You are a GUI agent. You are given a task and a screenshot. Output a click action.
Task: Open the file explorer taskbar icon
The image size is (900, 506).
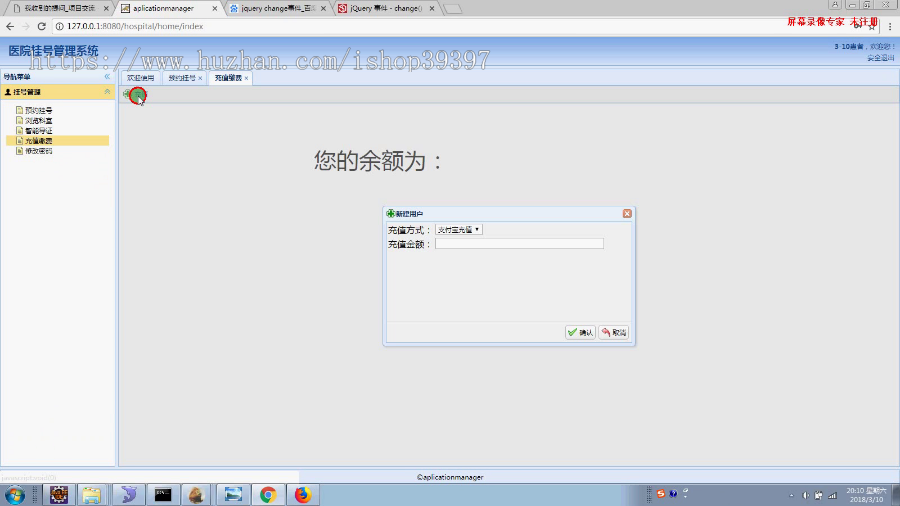coord(92,495)
